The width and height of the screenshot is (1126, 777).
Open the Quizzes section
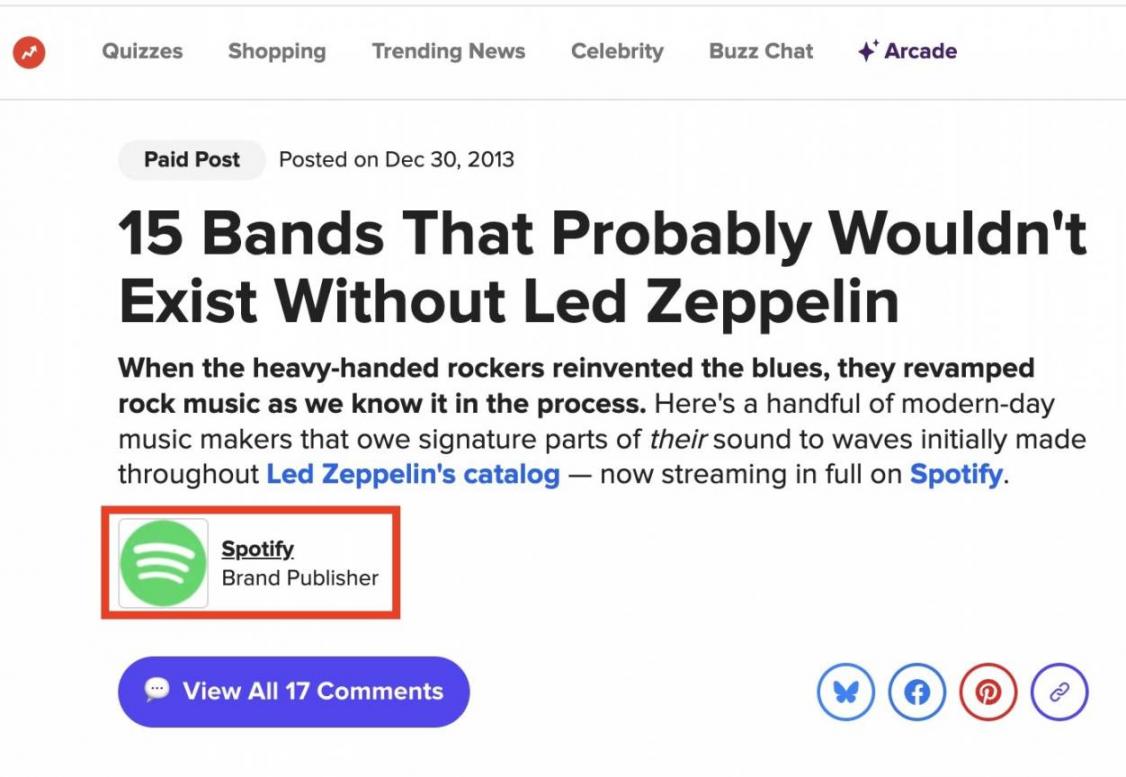pyautogui.click(x=142, y=51)
